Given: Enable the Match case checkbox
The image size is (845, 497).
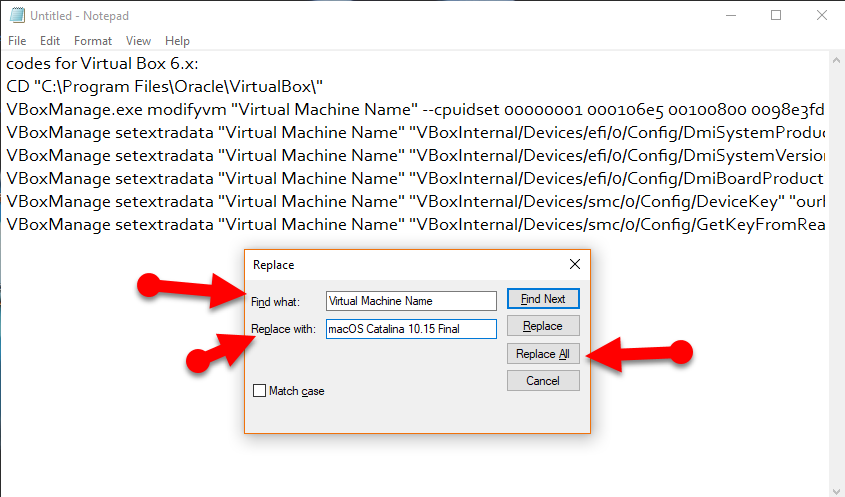Looking at the screenshot, I should [260, 391].
